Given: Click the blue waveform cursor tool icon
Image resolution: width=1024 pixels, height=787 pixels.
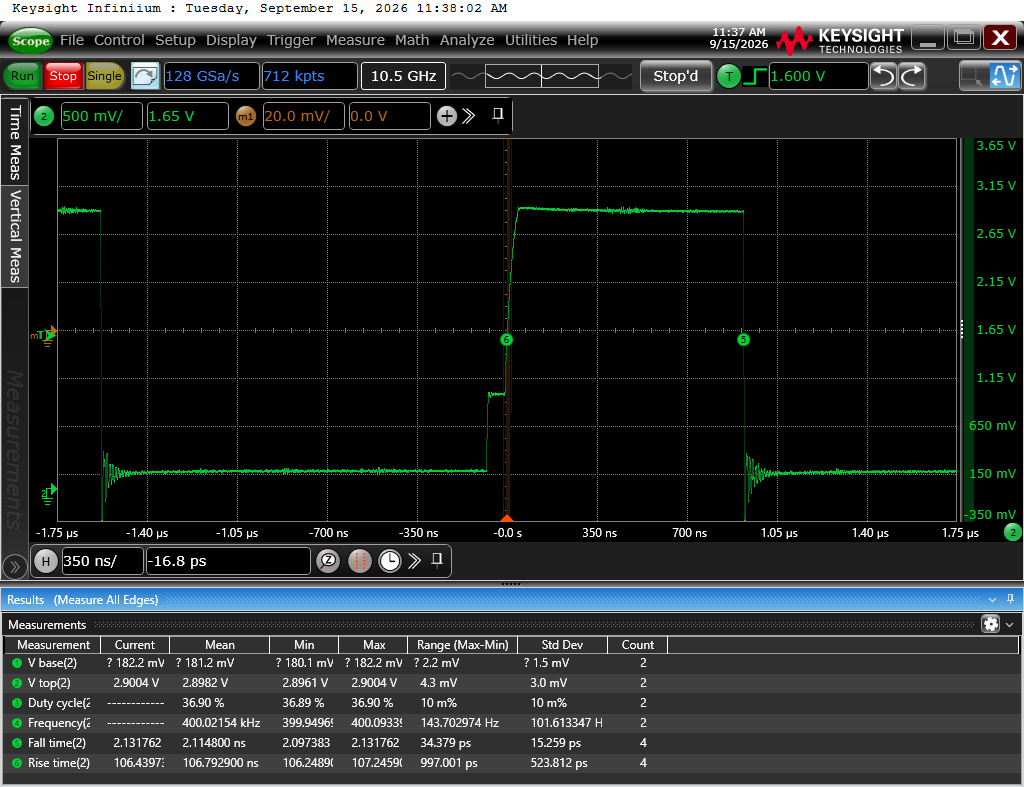Looking at the screenshot, I should coord(1004,76).
